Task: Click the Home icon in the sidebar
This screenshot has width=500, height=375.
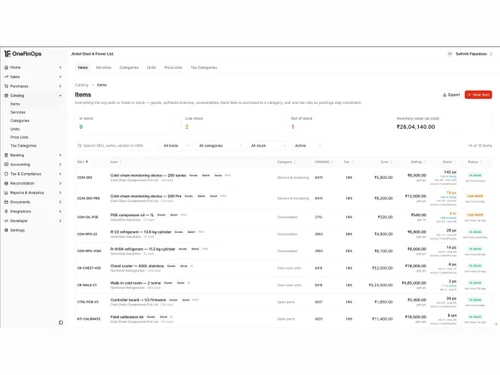Action: [x=6, y=67]
